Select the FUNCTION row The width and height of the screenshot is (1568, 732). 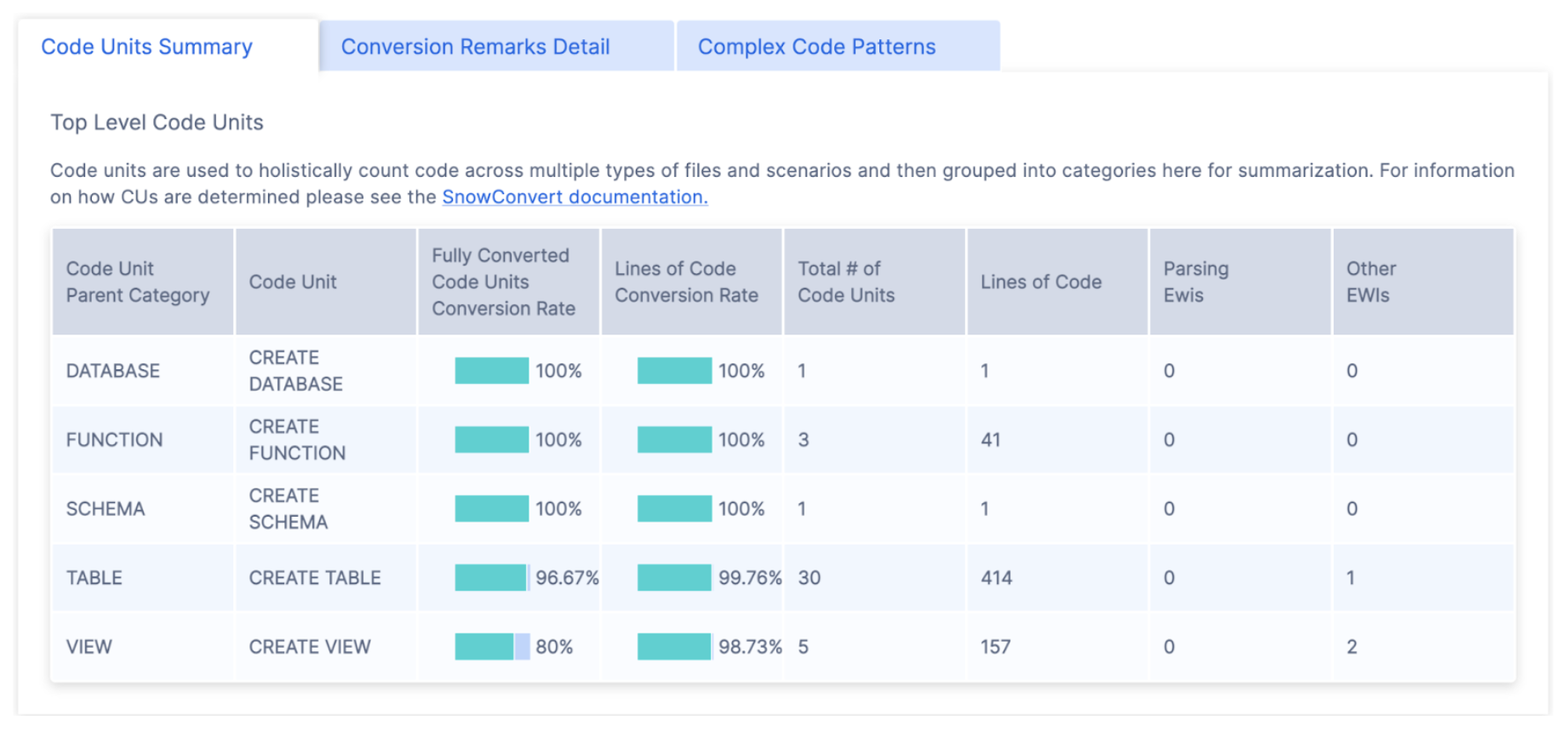tap(114, 440)
